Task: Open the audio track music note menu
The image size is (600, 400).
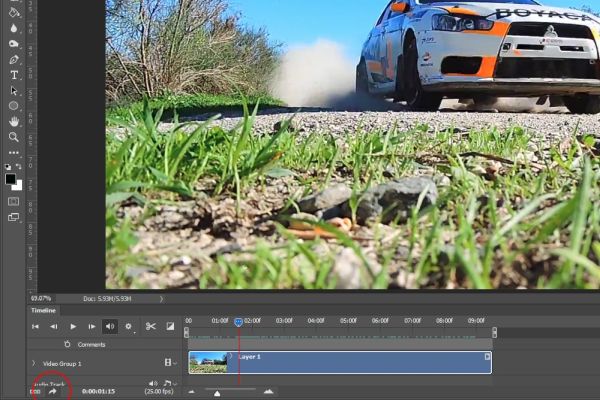Action: coord(170,383)
